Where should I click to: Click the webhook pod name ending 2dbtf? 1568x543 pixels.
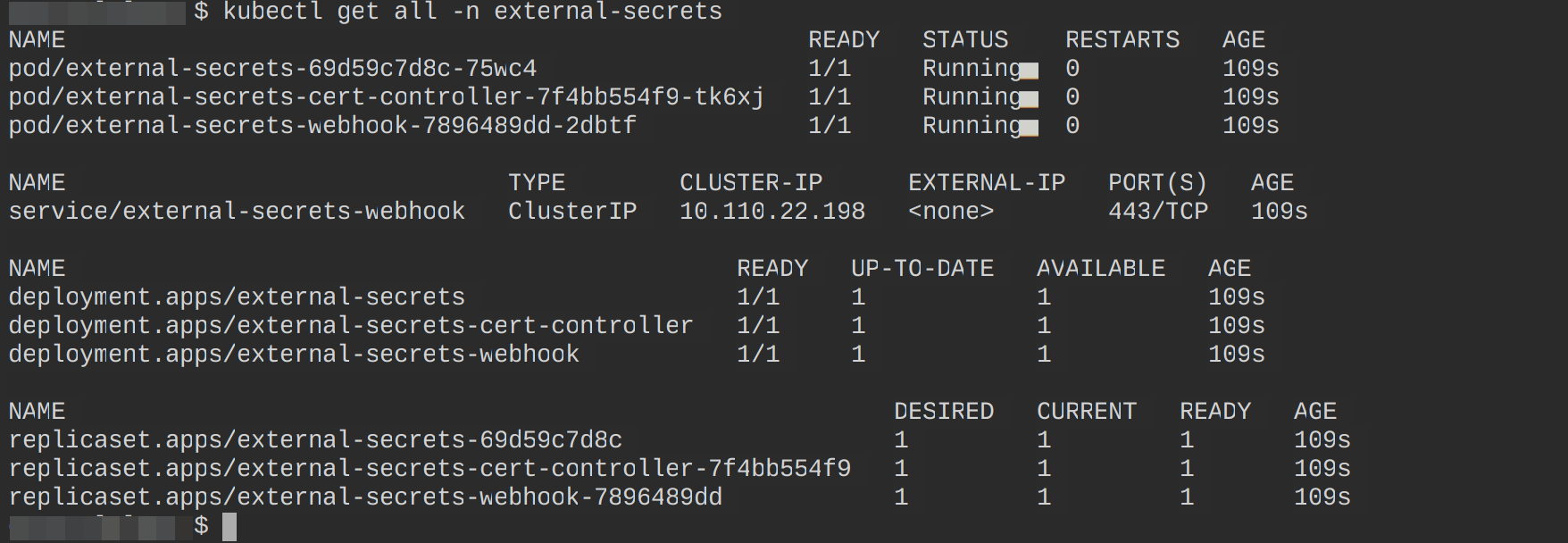click(321, 126)
